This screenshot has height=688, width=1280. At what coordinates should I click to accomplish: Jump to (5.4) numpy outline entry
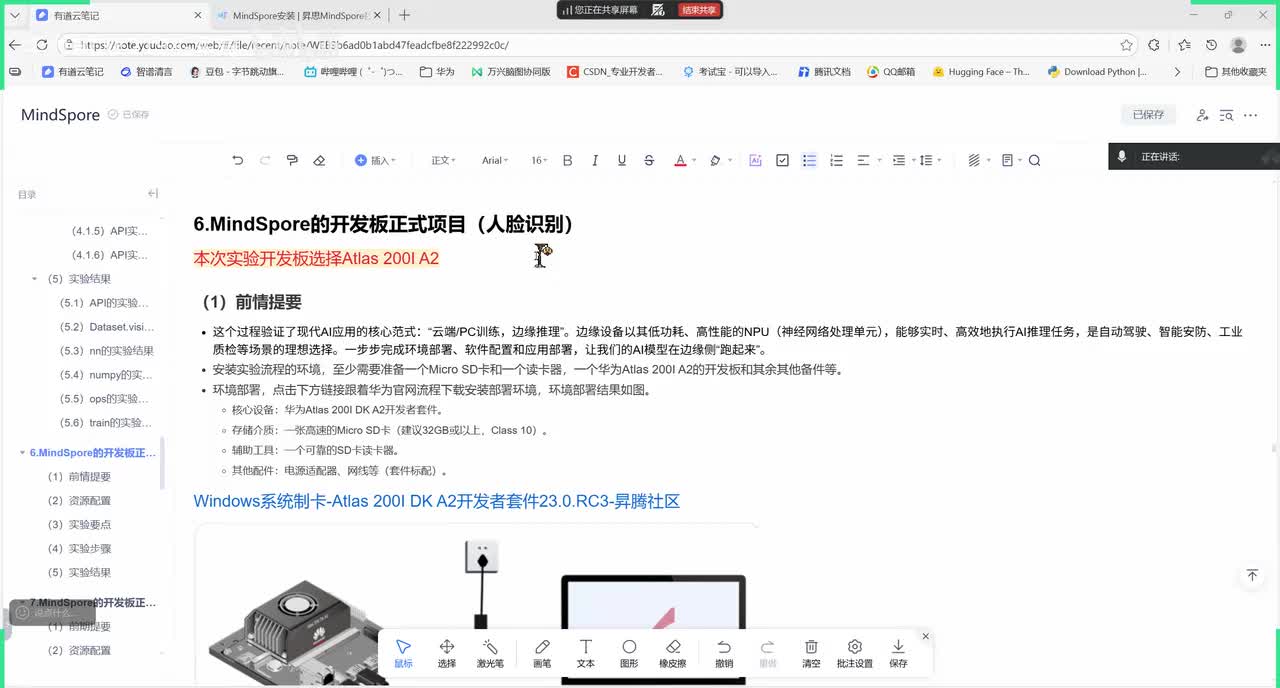[x=105, y=375]
